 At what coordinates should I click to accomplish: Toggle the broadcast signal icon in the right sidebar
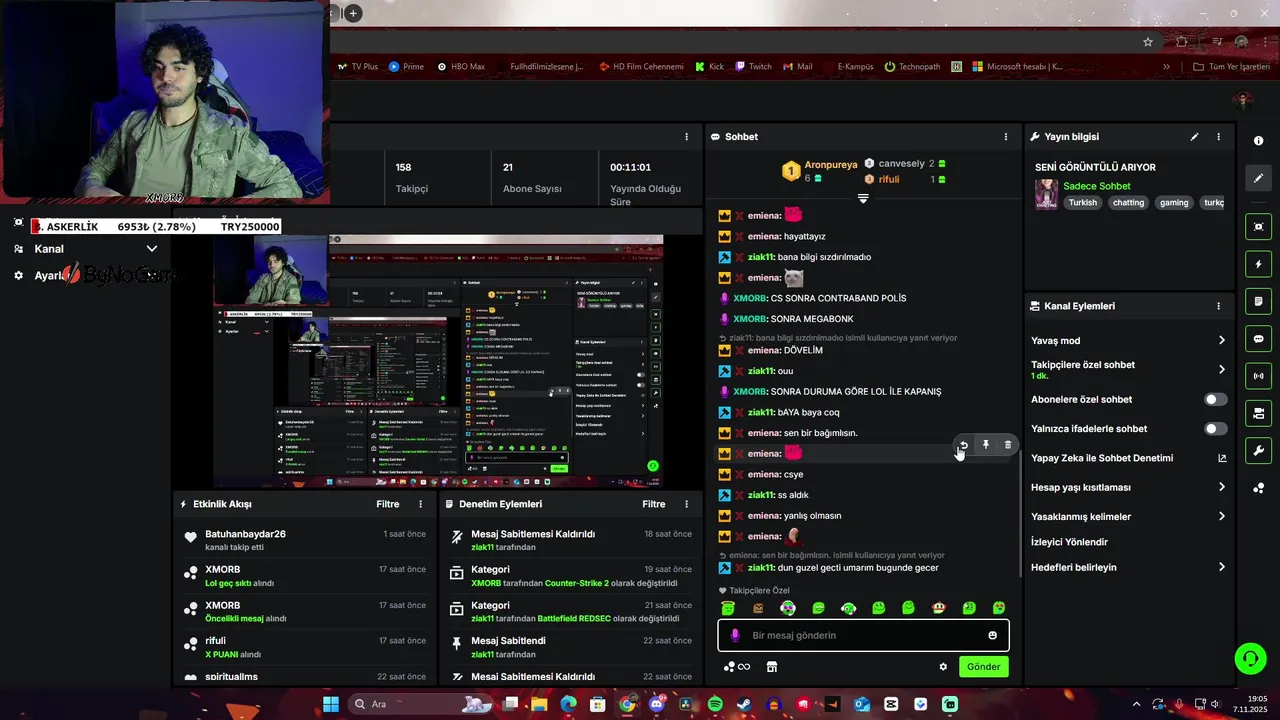(1258, 376)
